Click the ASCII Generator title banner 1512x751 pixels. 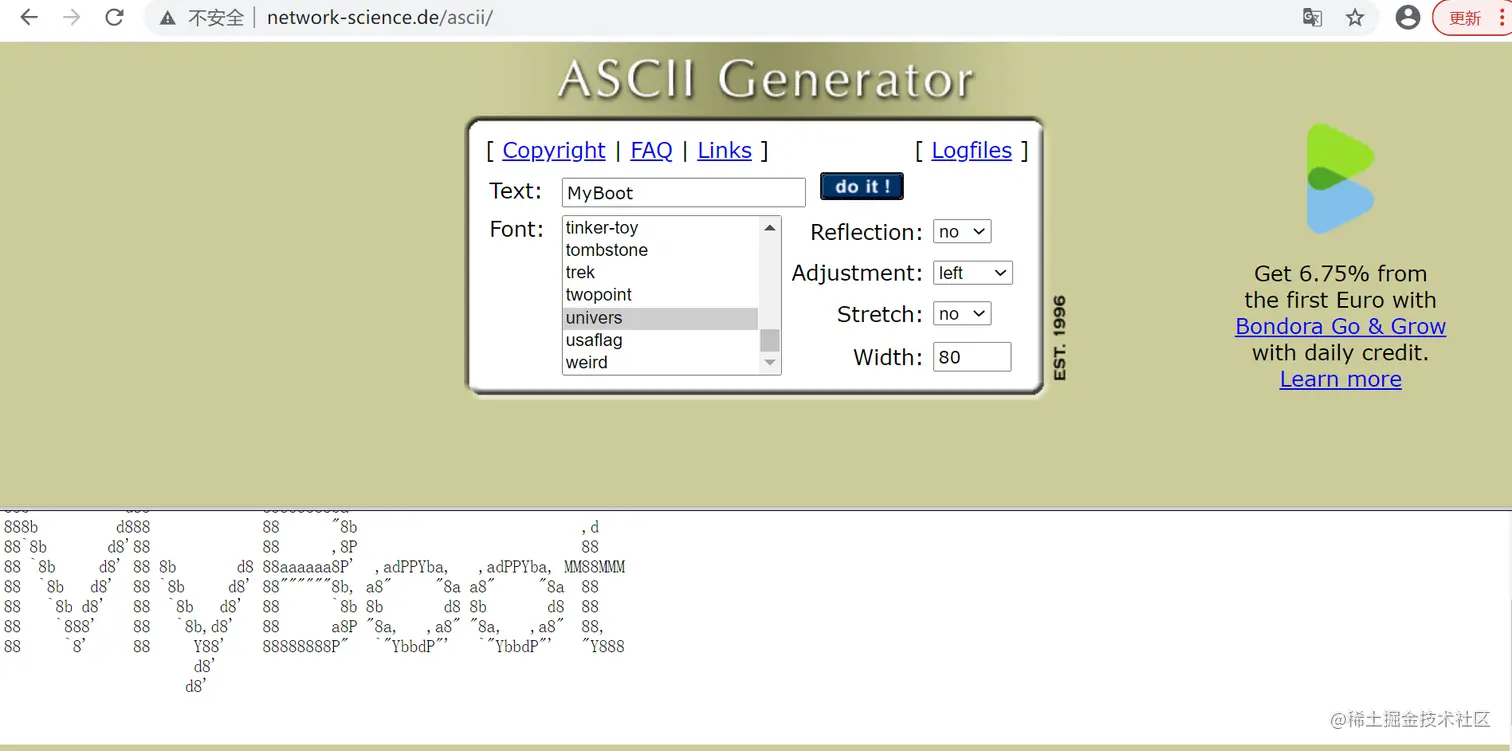(x=765, y=79)
